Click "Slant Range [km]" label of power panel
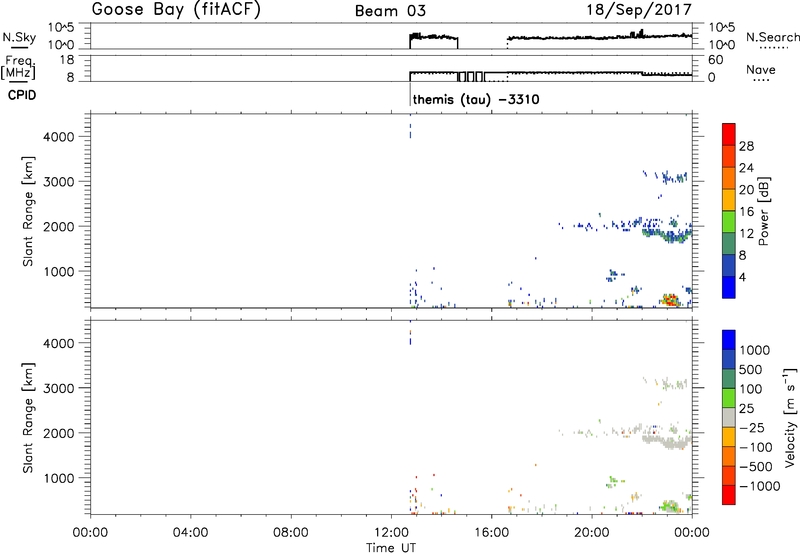The image size is (800, 554). (28, 211)
